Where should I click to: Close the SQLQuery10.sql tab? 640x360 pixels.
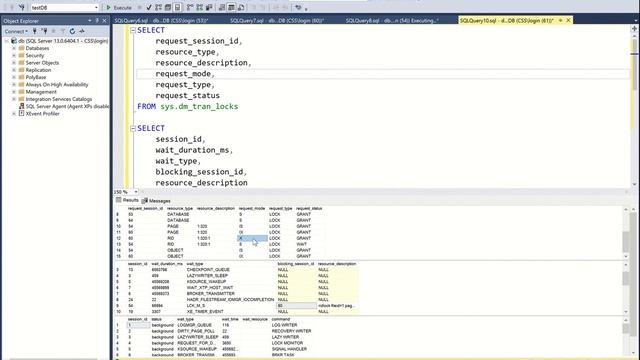tap(568, 20)
